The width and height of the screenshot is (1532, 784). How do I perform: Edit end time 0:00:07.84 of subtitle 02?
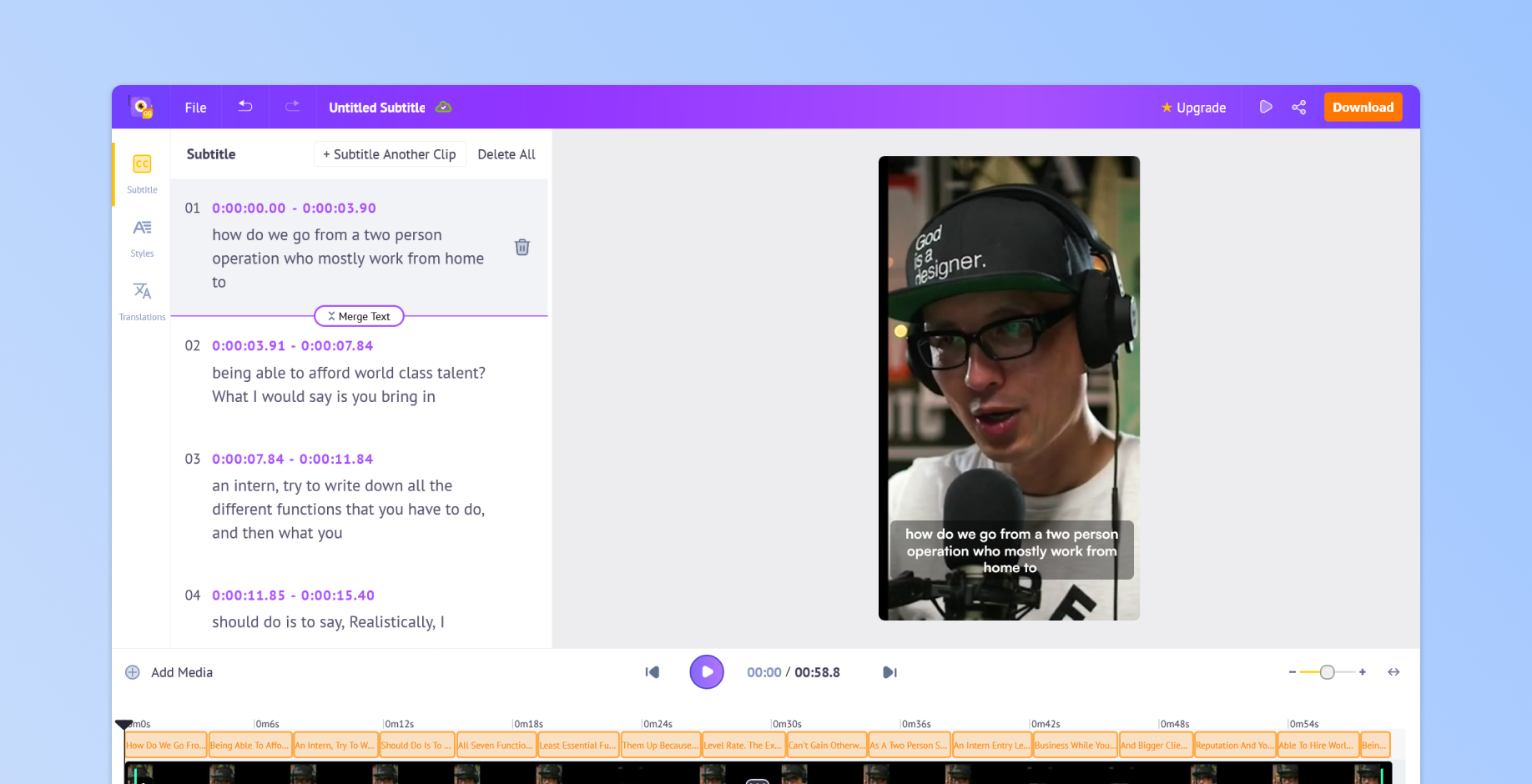(337, 346)
